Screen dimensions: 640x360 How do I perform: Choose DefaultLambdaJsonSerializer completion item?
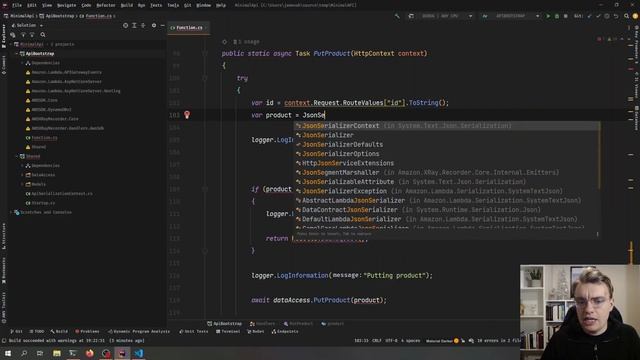click(x=447, y=219)
